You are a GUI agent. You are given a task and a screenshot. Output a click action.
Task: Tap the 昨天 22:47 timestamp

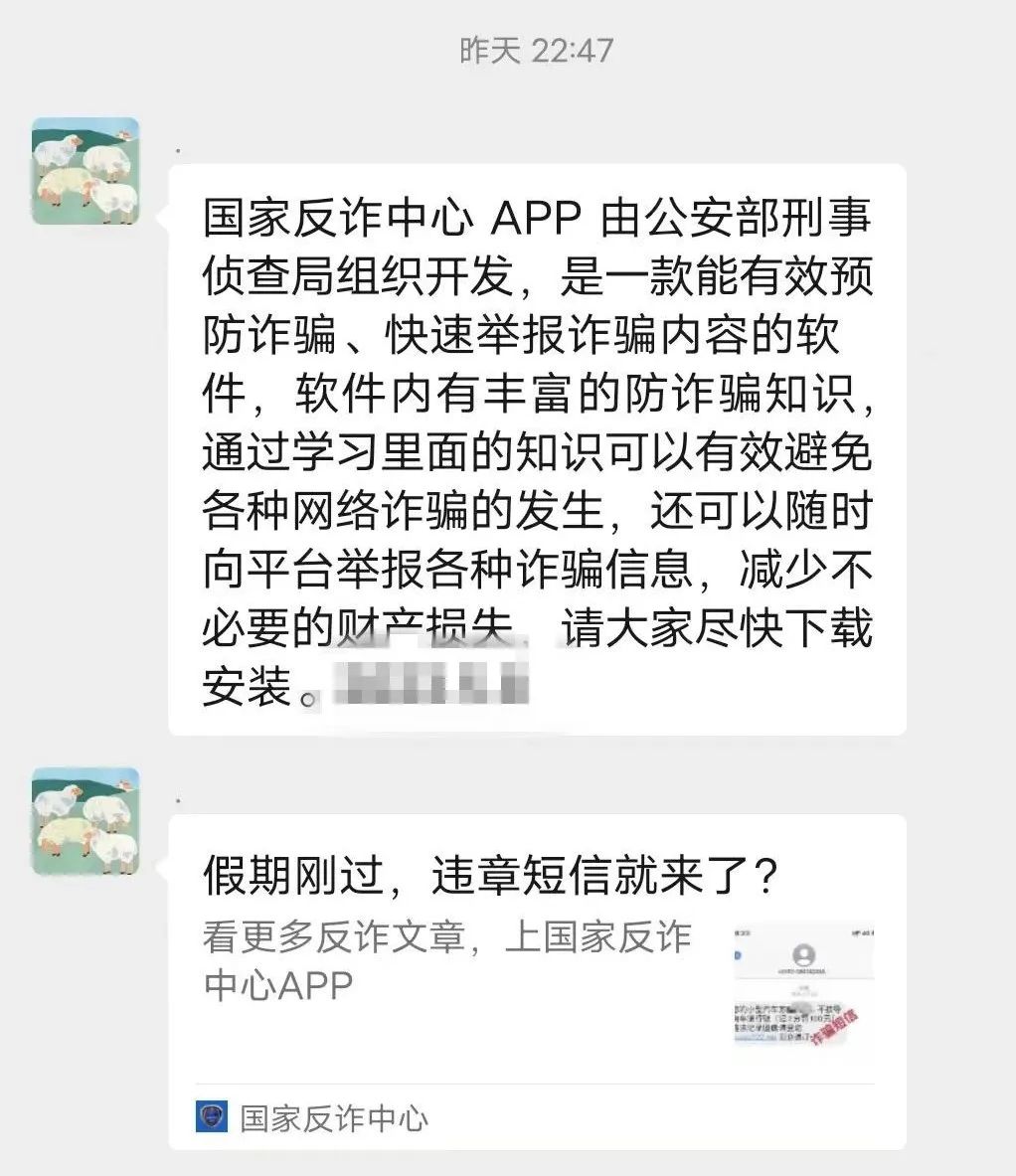pos(536,51)
